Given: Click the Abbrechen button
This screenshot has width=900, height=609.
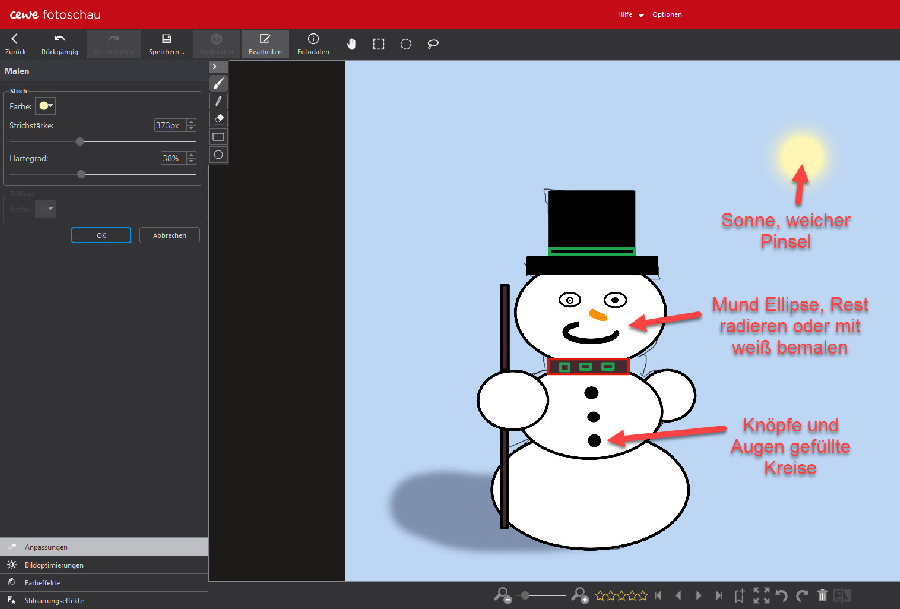Looking at the screenshot, I should [x=169, y=235].
